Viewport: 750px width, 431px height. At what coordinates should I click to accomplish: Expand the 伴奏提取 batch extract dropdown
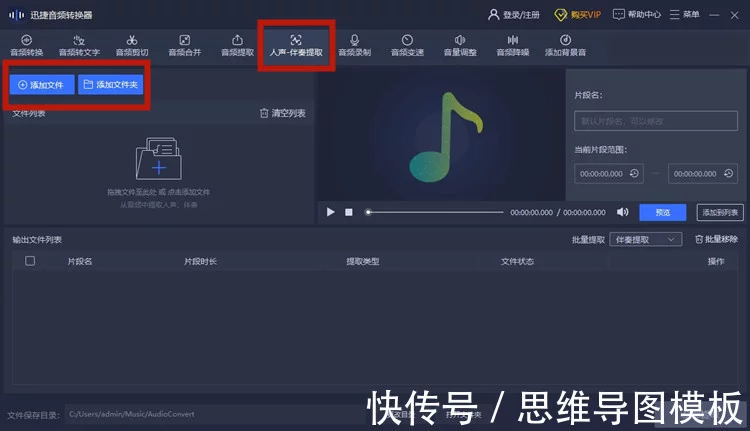click(x=645, y=239)
